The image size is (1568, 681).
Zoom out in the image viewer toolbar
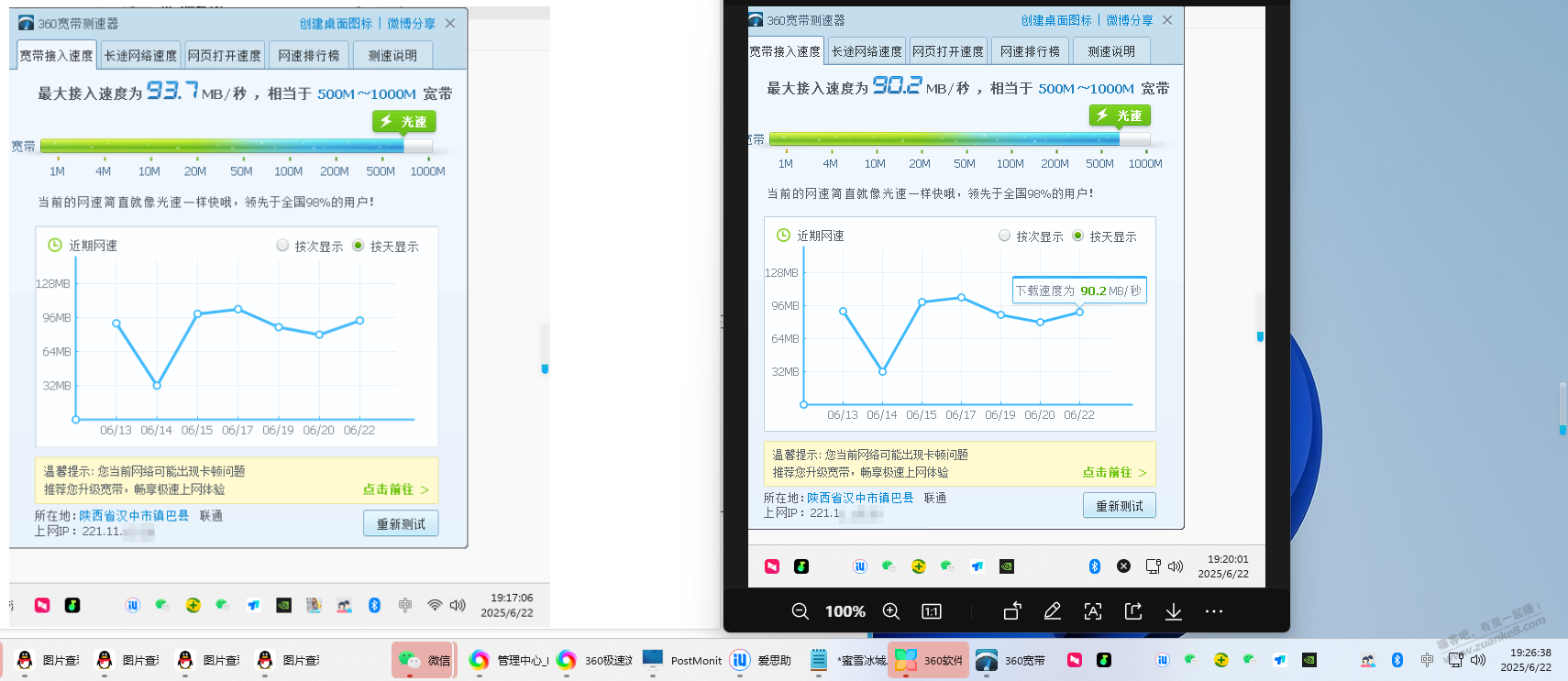coord(800,611)
